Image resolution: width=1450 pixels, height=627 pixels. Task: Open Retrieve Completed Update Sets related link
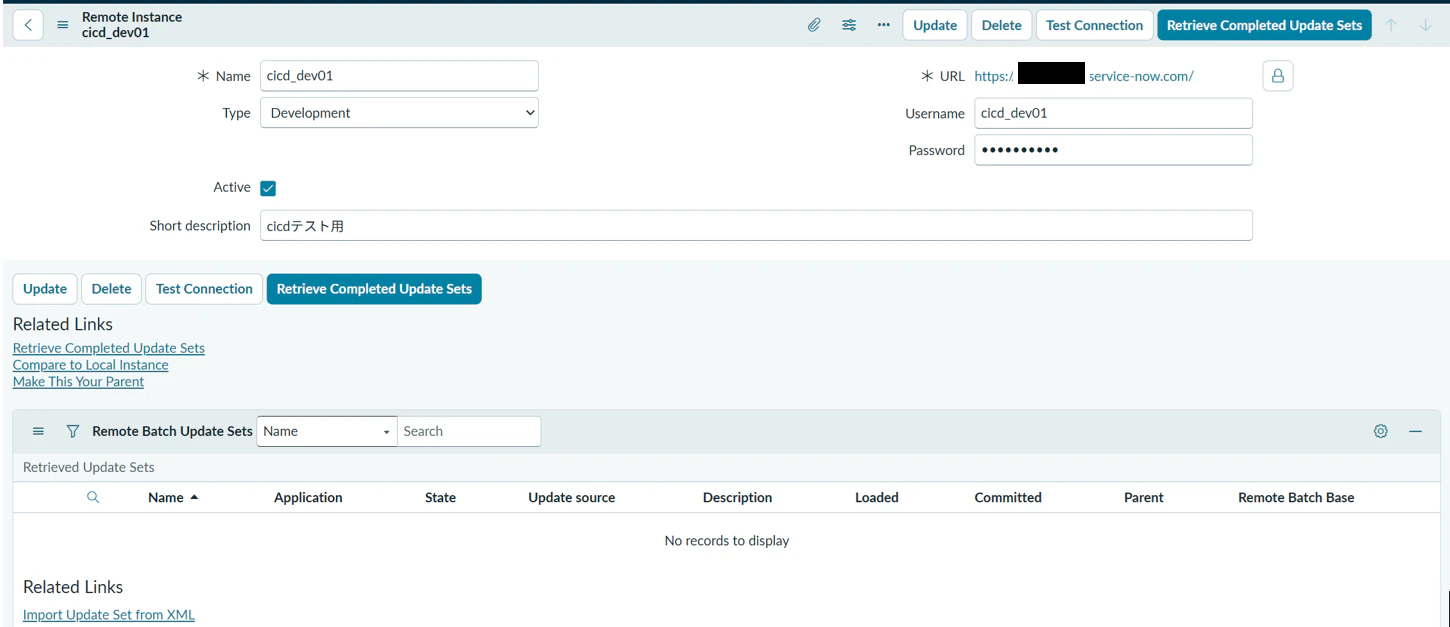[x=109, y=348]
